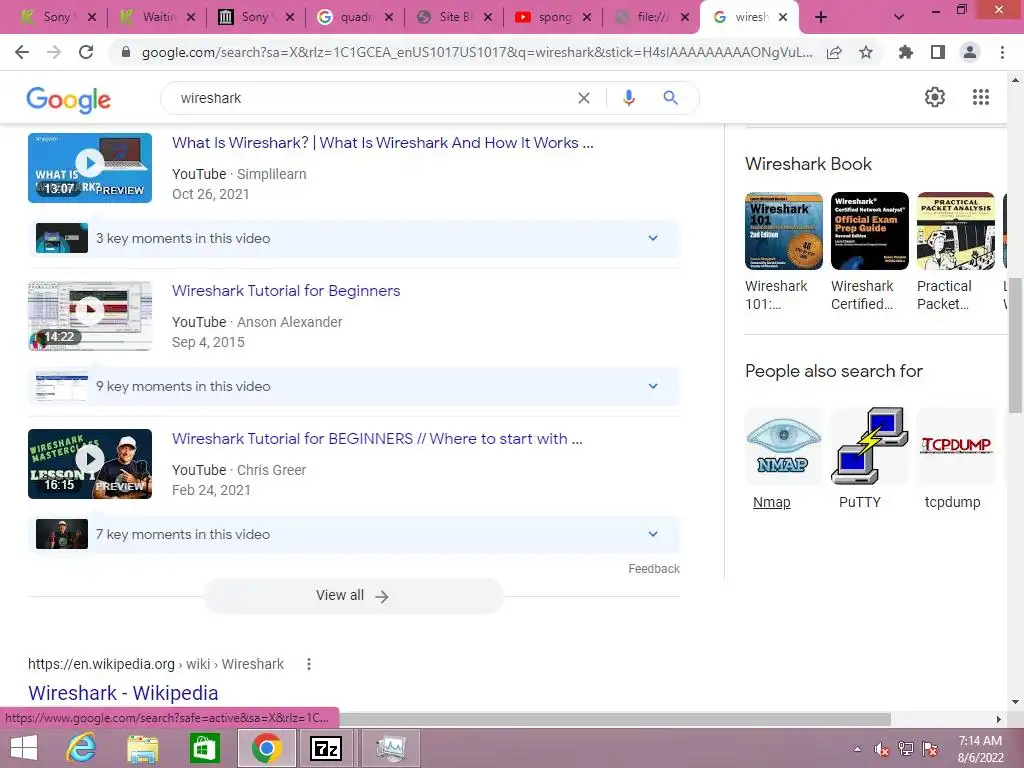Show hidden tray icons arrow
The width and height of the screenshot is (1024, 768).
coord(857,749)
